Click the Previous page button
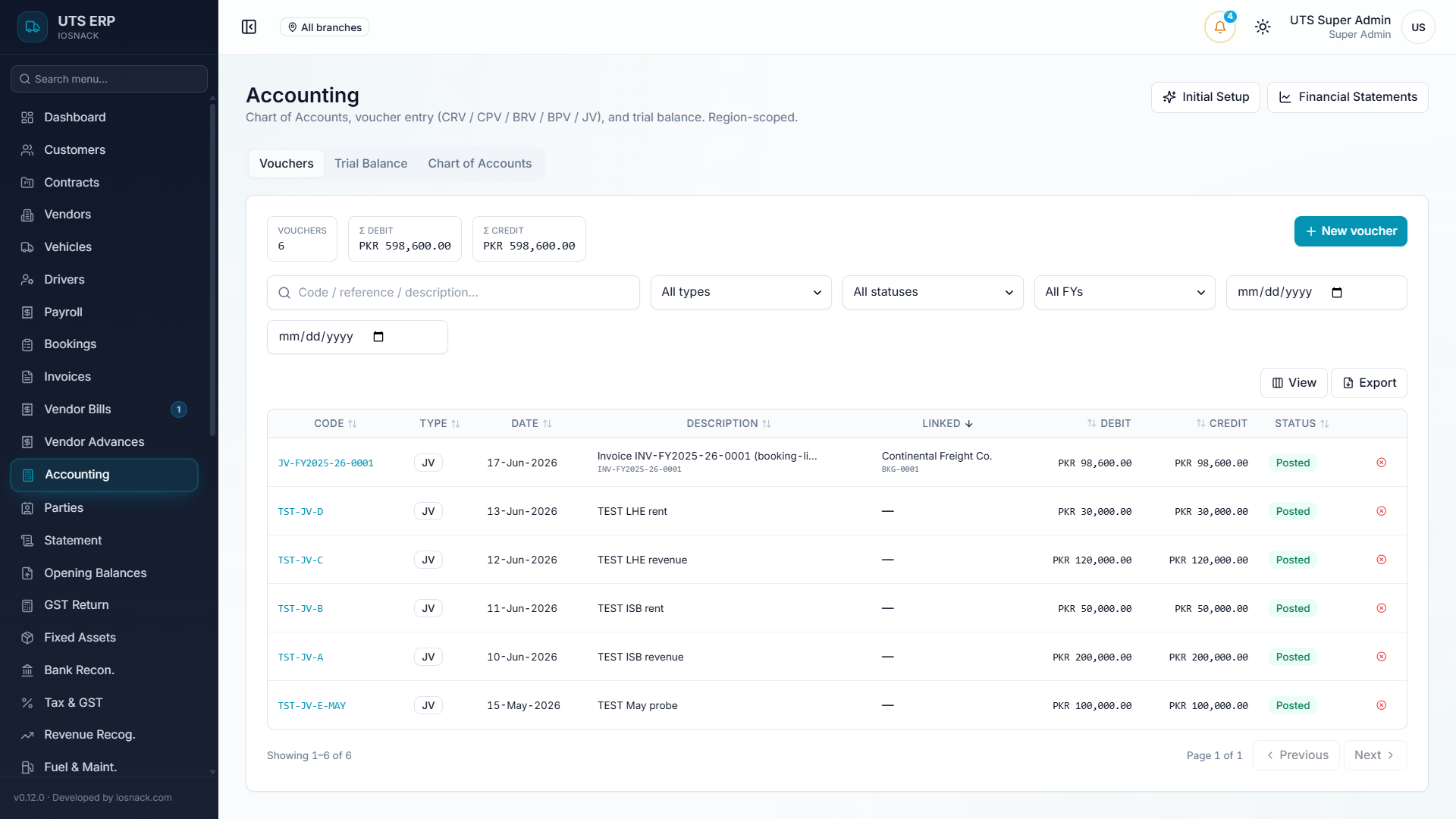The height and width of the screenshot is (819, 1456). pyautogui.click(x=1296, y=755)
